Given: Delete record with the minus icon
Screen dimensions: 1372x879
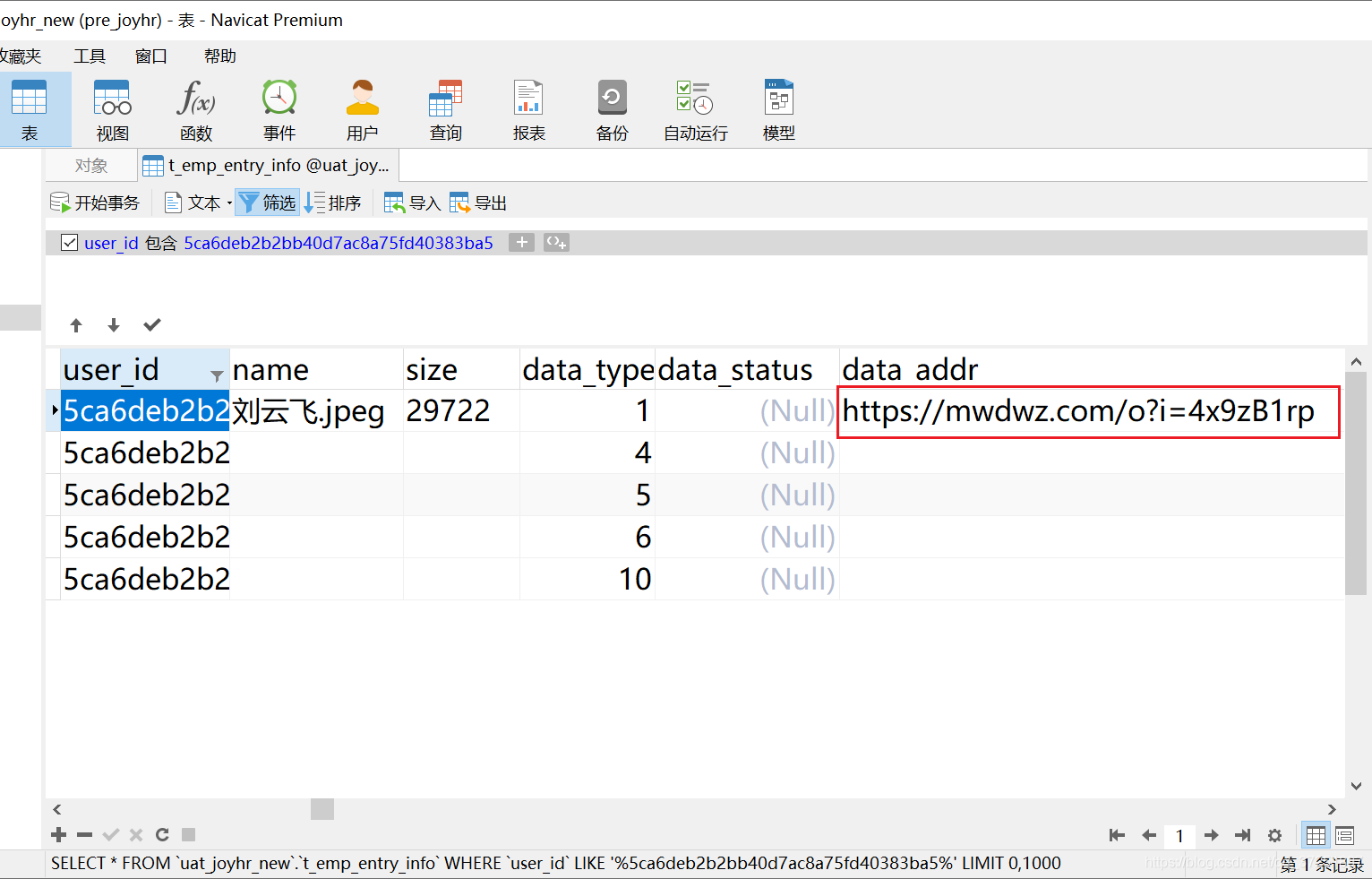Looking at the screenshot, I should [x=85, y=835].
